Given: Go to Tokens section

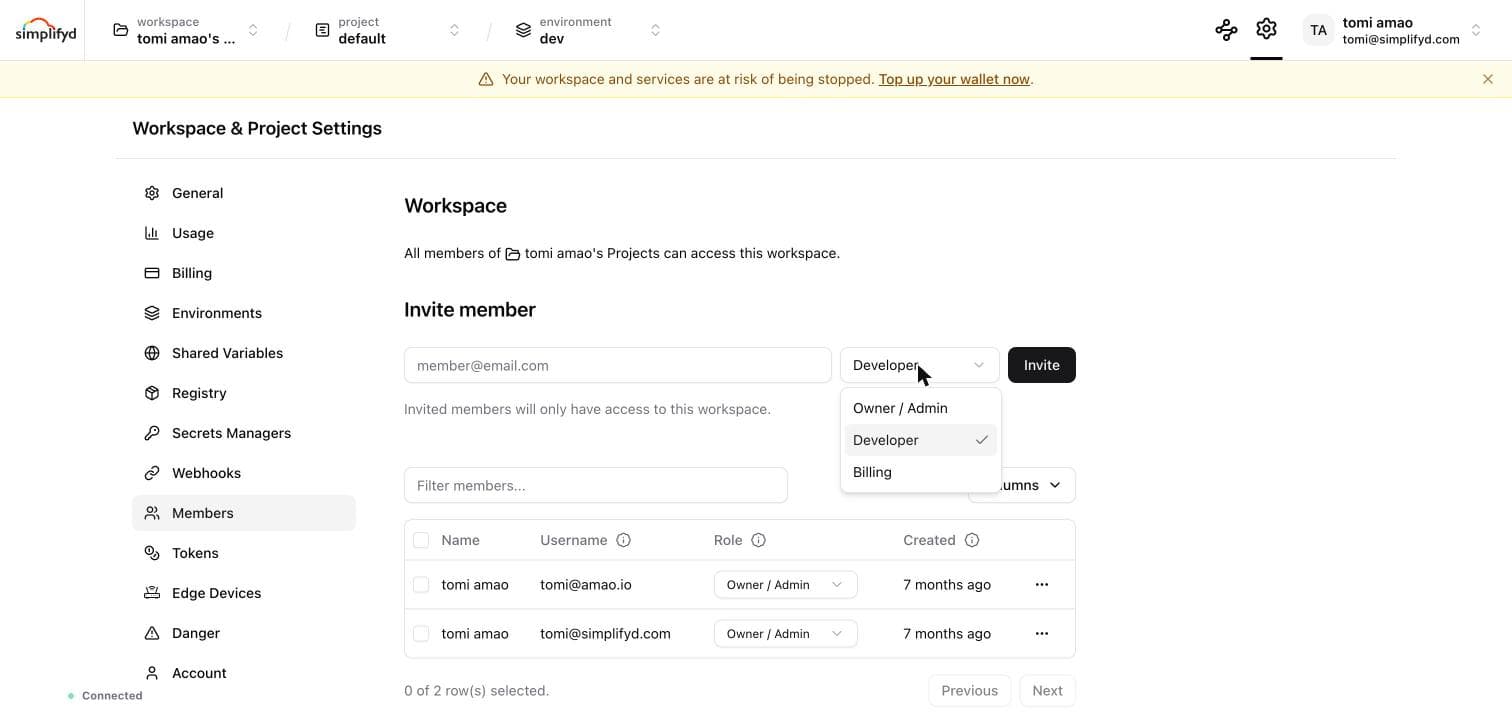Looking at the screenshot, I should pyautogui.click(x=244, y=553).
